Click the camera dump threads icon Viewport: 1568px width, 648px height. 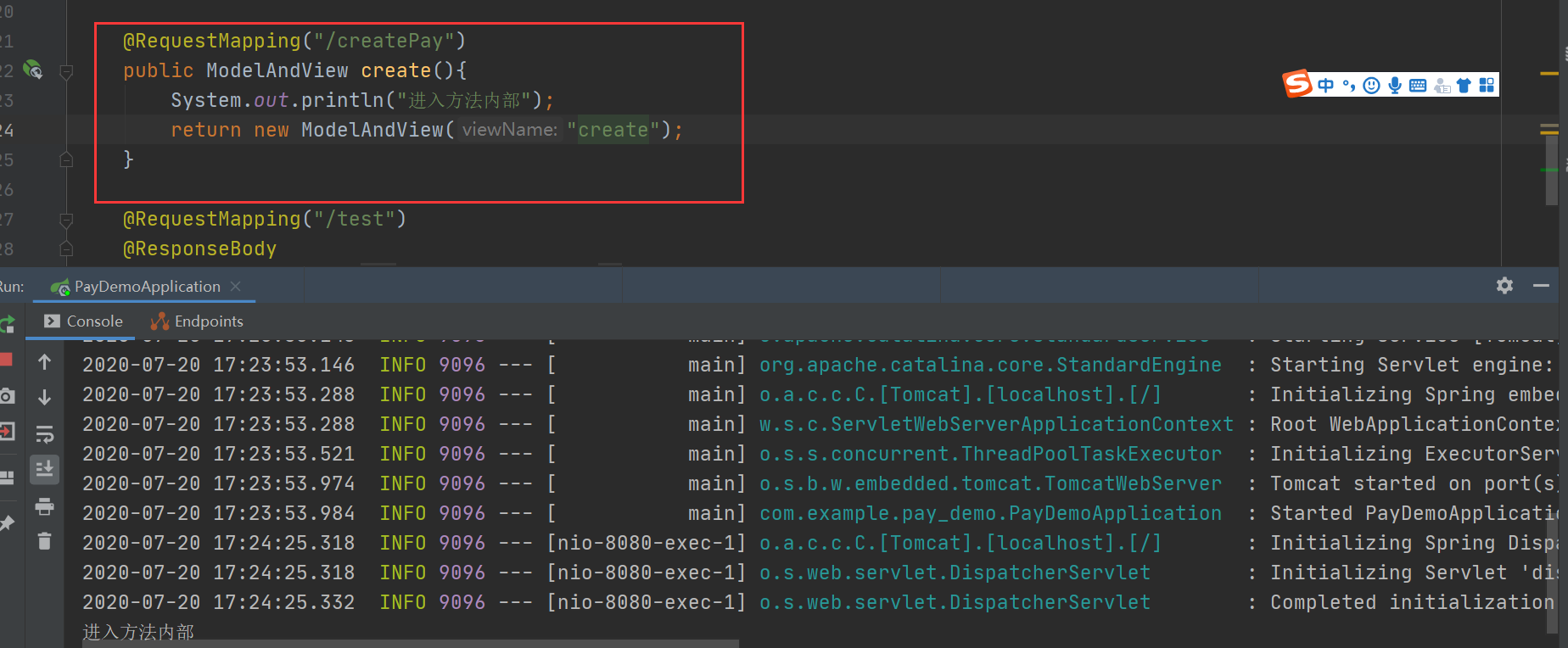pos(7,396)
